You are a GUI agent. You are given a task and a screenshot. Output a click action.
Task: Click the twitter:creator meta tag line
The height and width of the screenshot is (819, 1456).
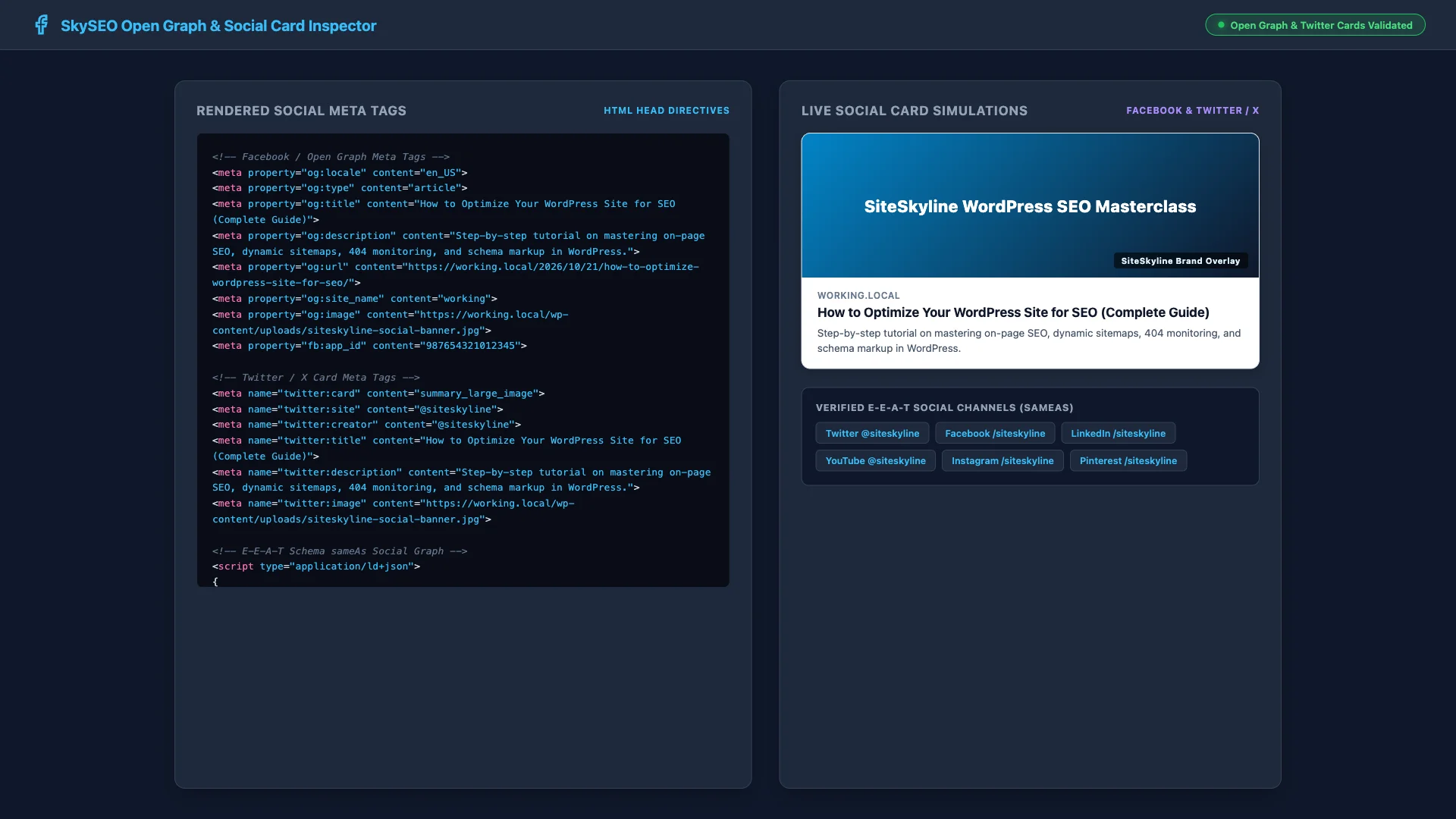click(x=366, y=425)
